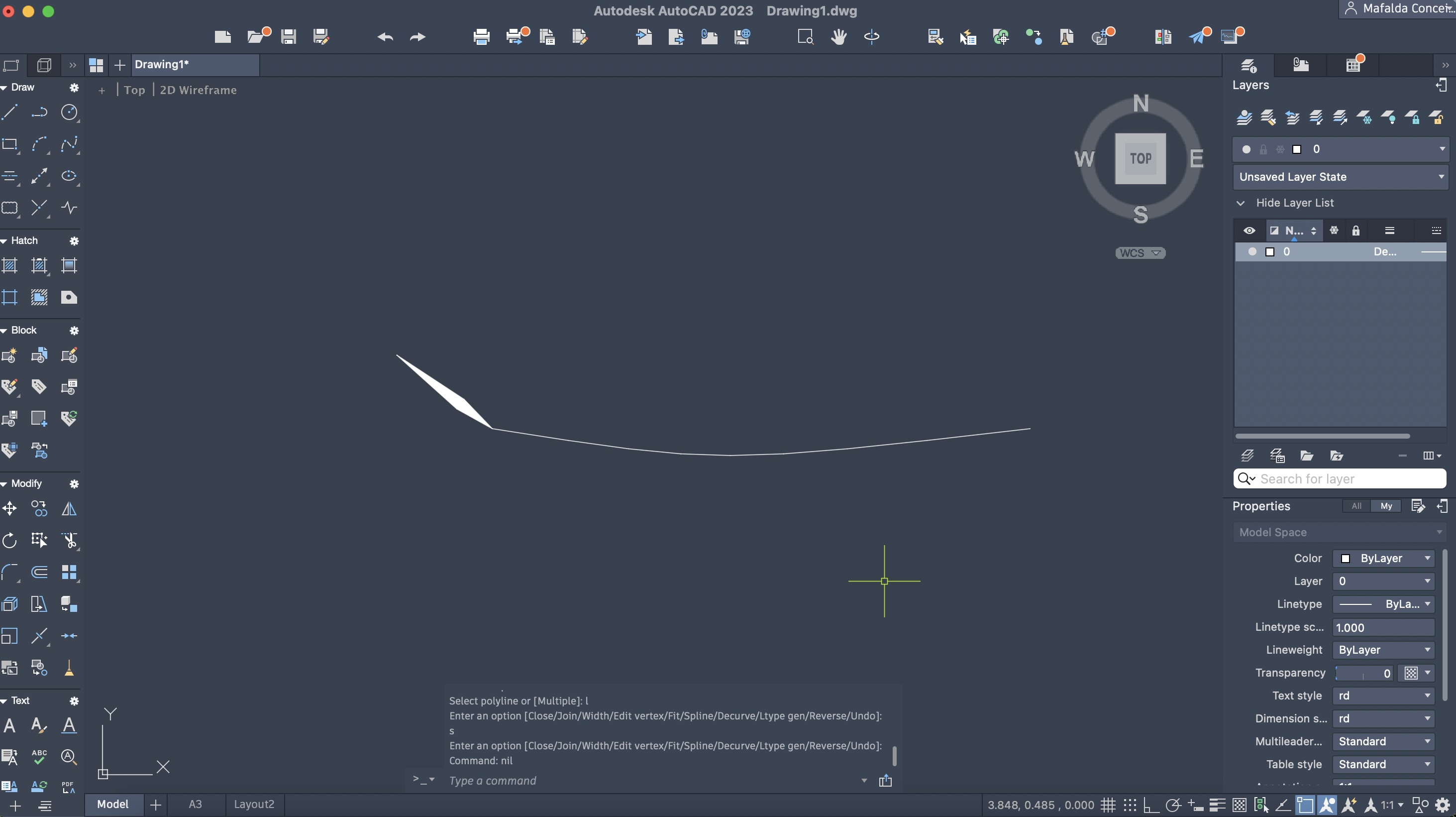Click the Pan hand tool in toolbar

click(x=838, y=37)
